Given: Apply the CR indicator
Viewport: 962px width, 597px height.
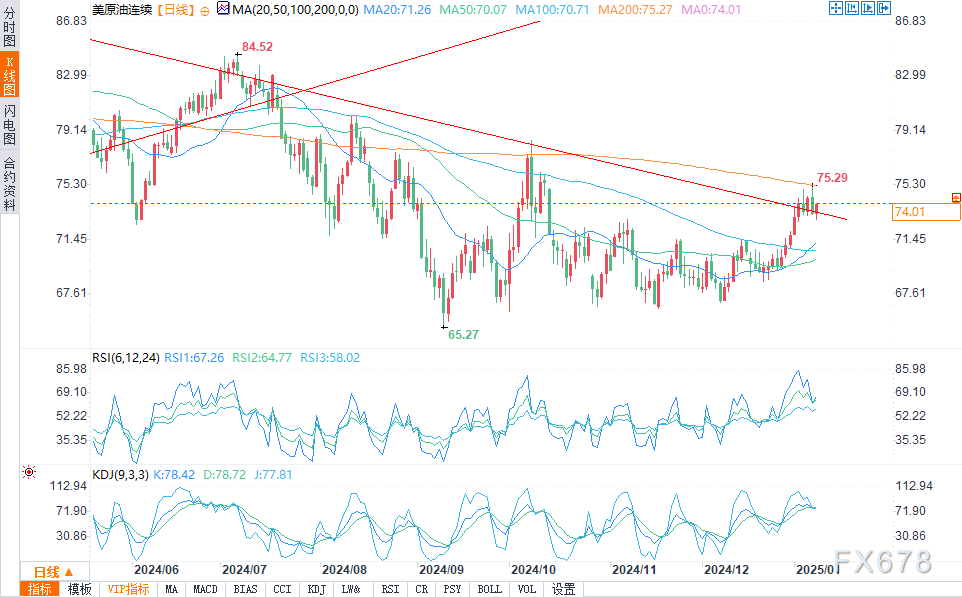Looking at the screenshot, I should [421, 589].
